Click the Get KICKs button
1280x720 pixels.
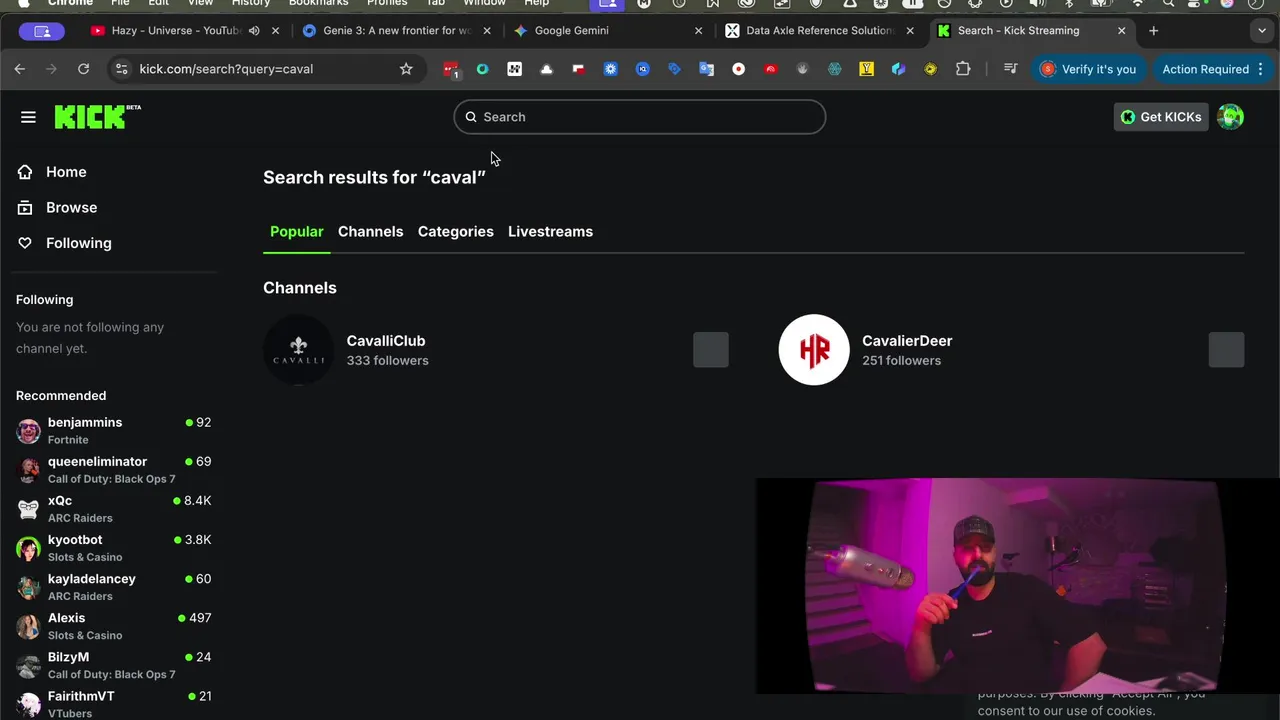point(1161,117)
